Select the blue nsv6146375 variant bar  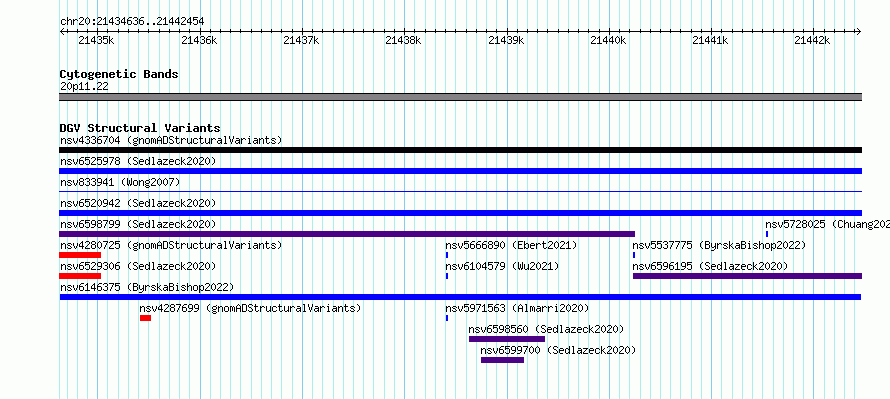(460, 297)
